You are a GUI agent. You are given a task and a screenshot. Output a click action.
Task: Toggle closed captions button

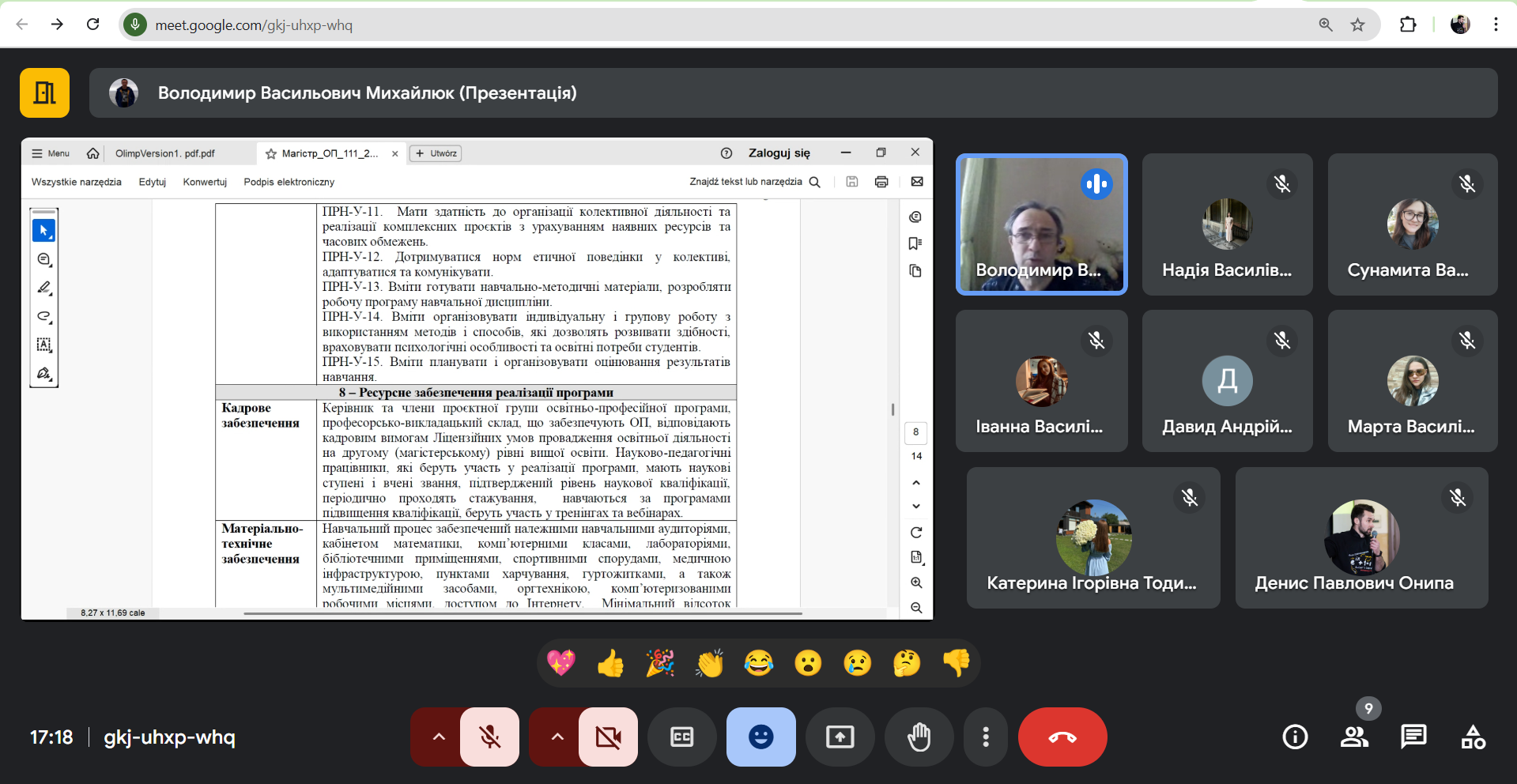point(681,737)
